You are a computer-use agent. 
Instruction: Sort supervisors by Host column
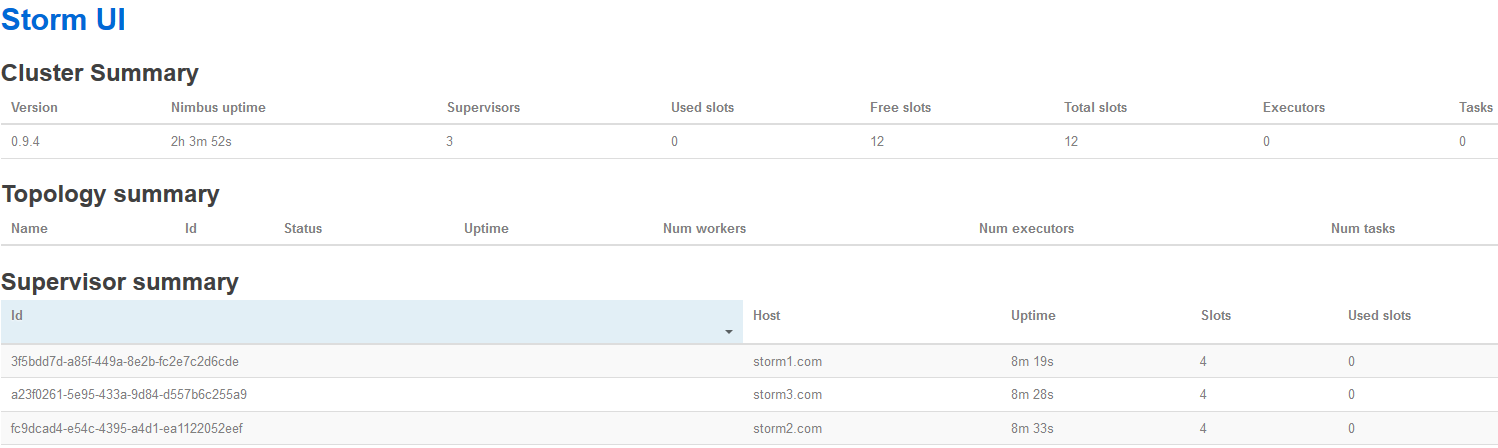(x=766, y=315)
